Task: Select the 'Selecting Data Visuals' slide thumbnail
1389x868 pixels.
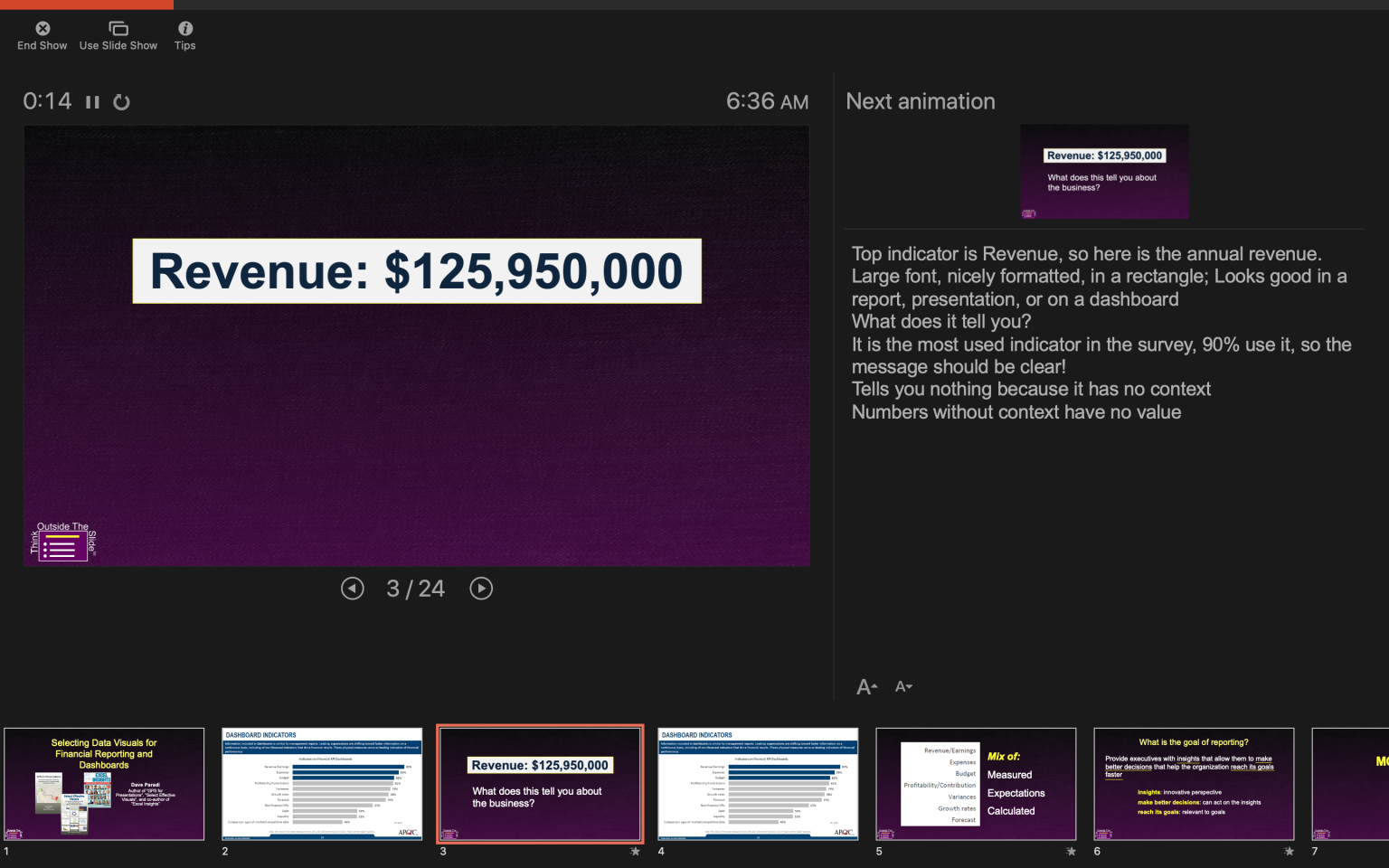Action: (104, 783)
